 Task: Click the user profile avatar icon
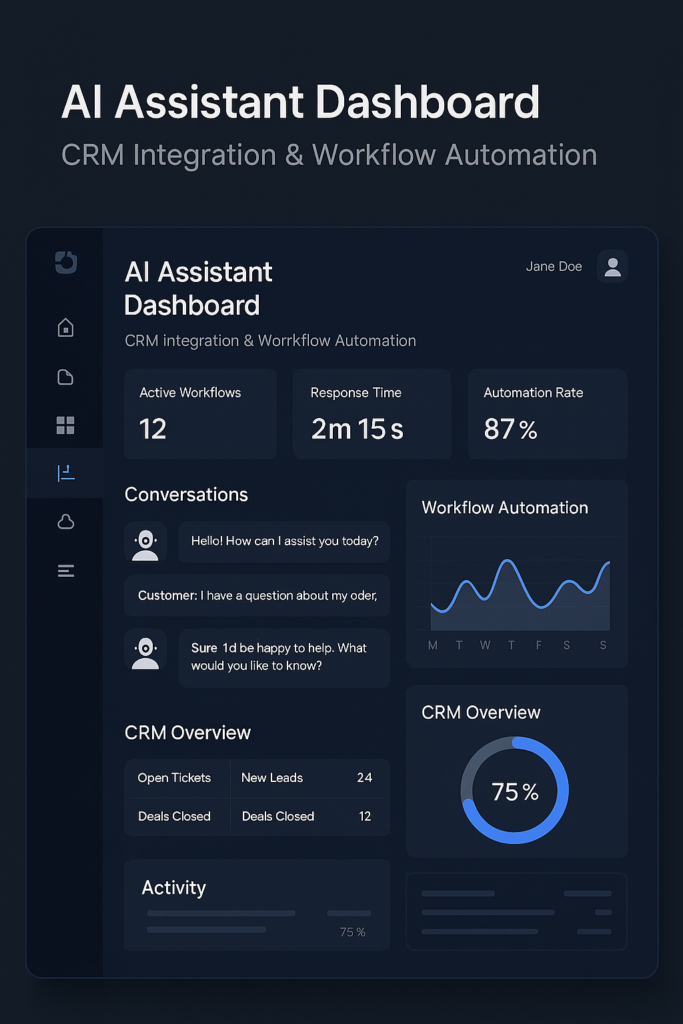[x=612, y=267]
